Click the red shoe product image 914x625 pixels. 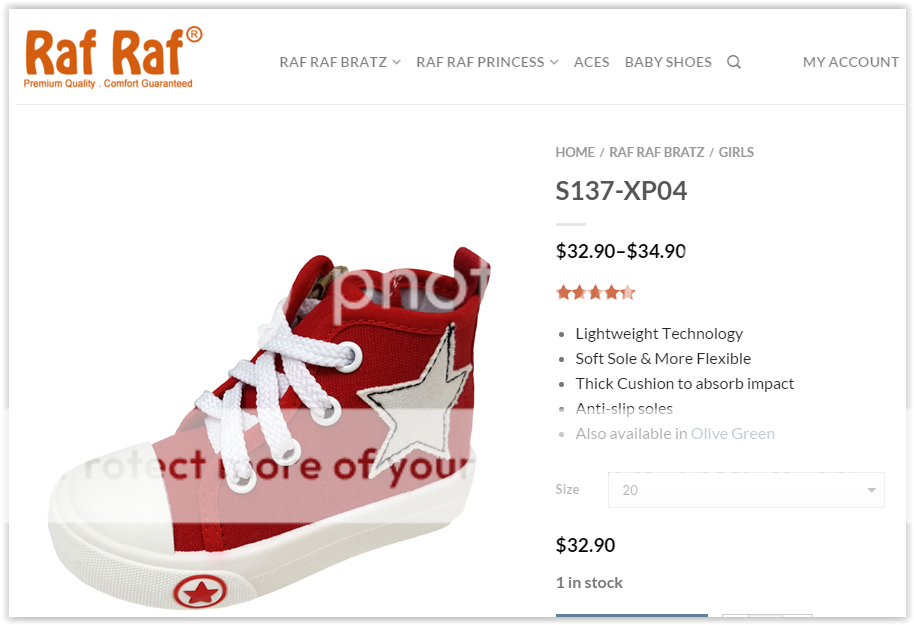[x=270, y=430]
